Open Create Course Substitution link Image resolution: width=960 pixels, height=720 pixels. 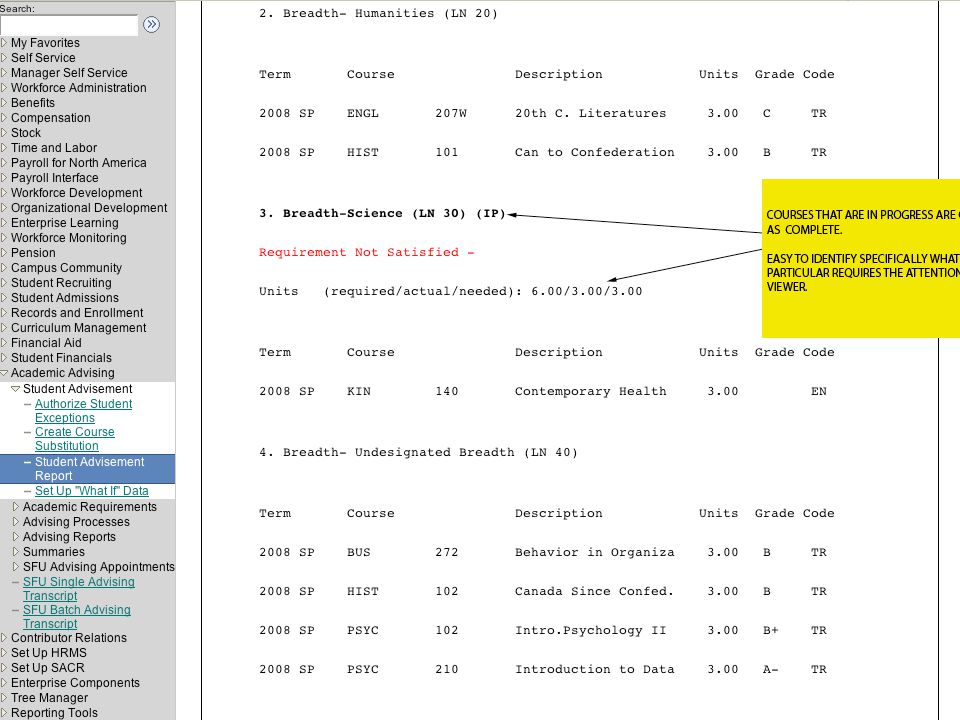[75, 439]
